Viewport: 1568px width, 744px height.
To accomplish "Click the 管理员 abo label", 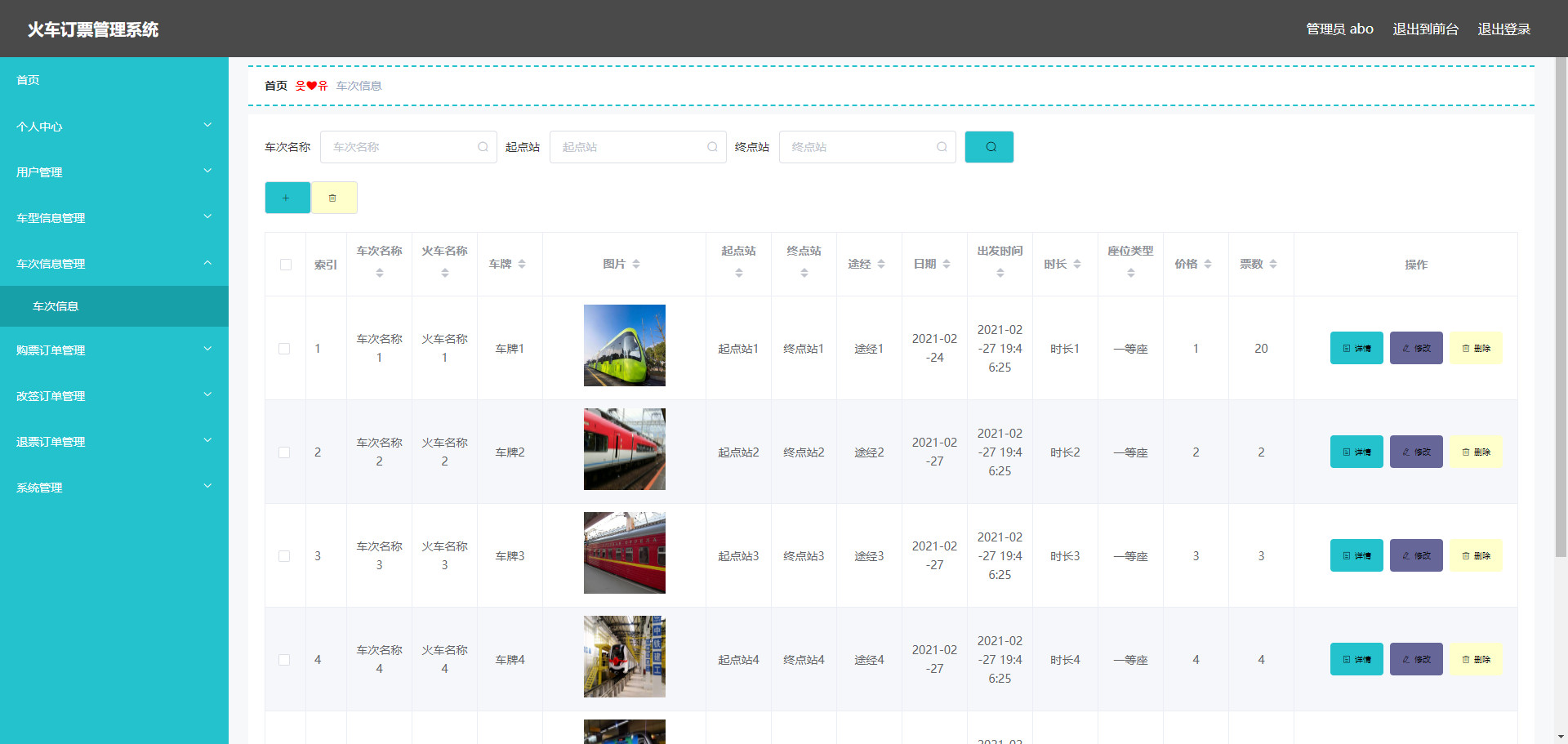I will click(1339, 29).
